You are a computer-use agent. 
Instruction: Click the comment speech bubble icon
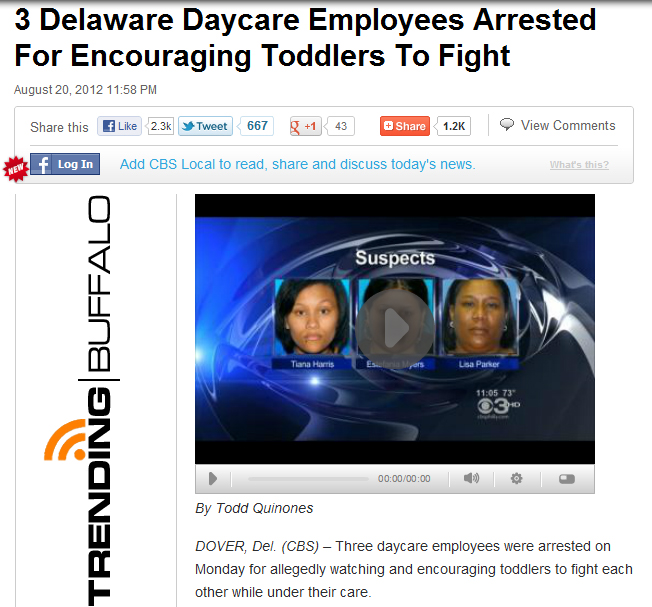[x=506, y=124]
